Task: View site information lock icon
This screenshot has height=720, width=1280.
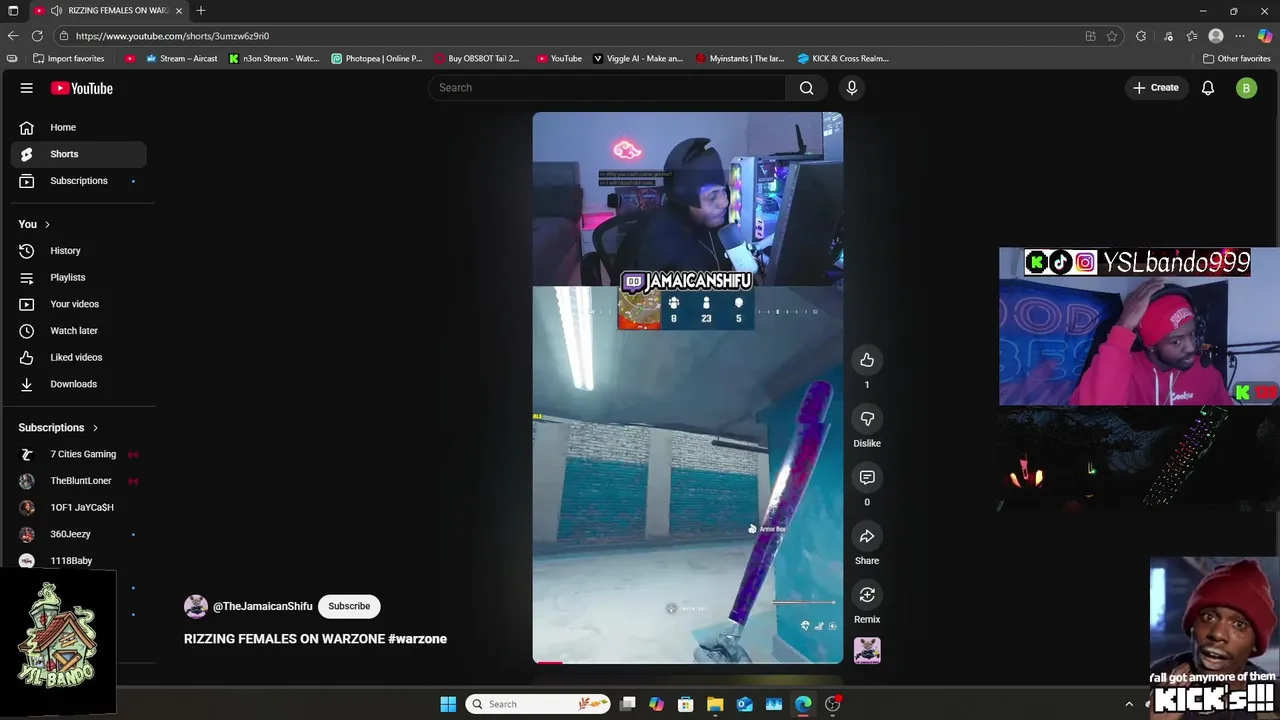Action: click(x=64, y=36)
